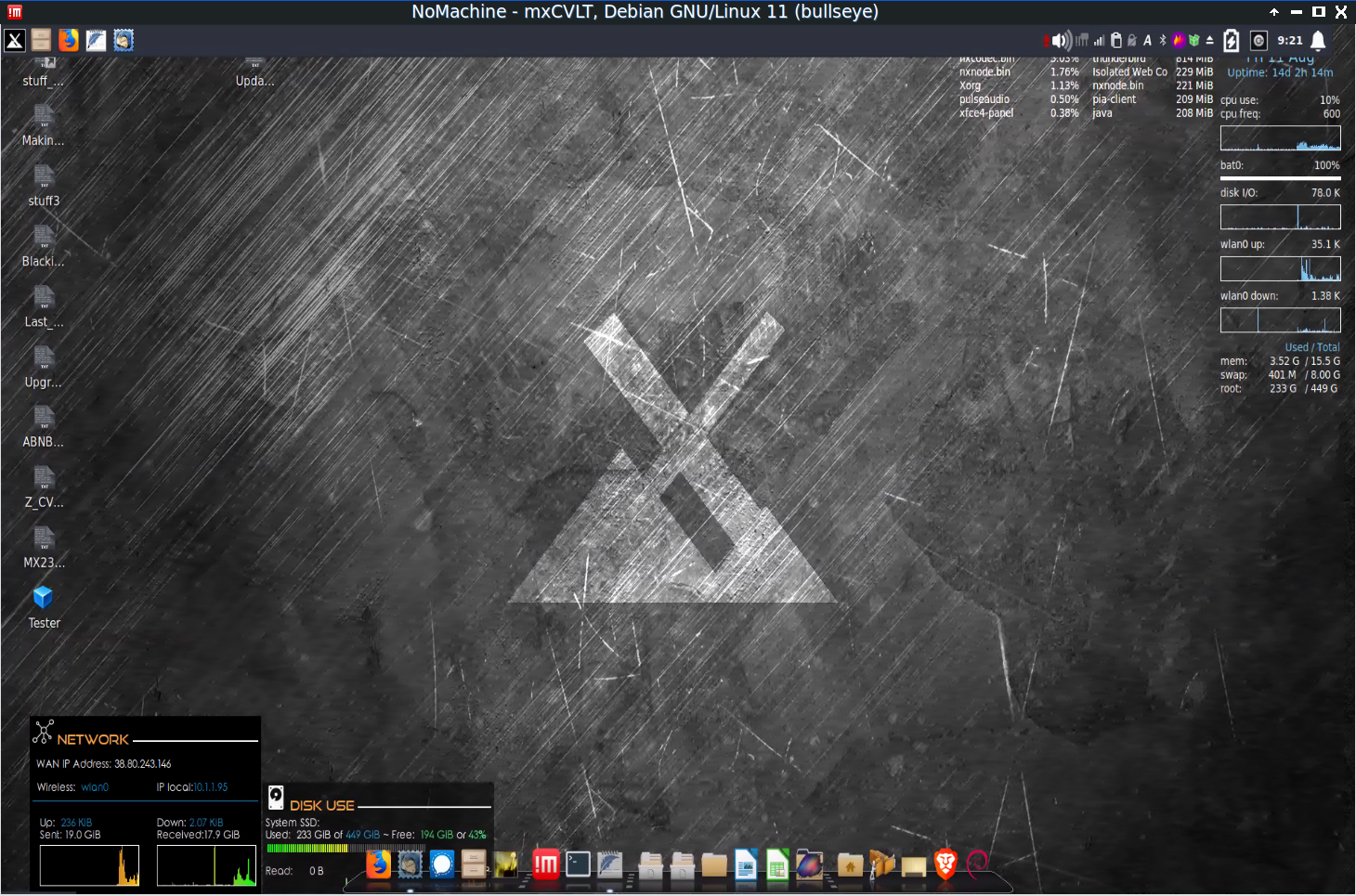Image resolution: width=1356 pixels, height=896 pixels.
Task: Select the Upda... desktop file
Action: point(254,73)
